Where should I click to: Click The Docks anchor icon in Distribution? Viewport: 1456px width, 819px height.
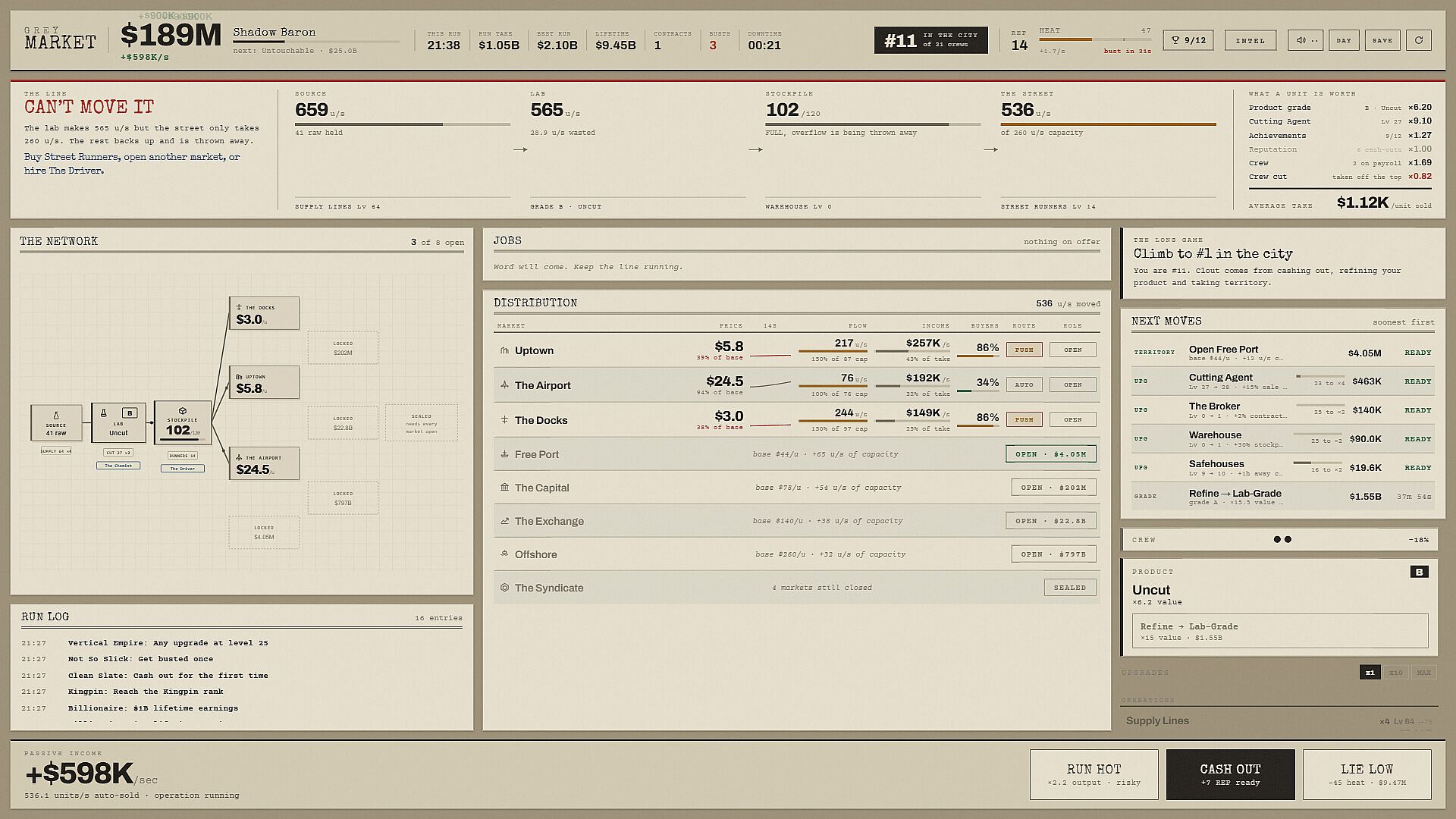(504, 420)
